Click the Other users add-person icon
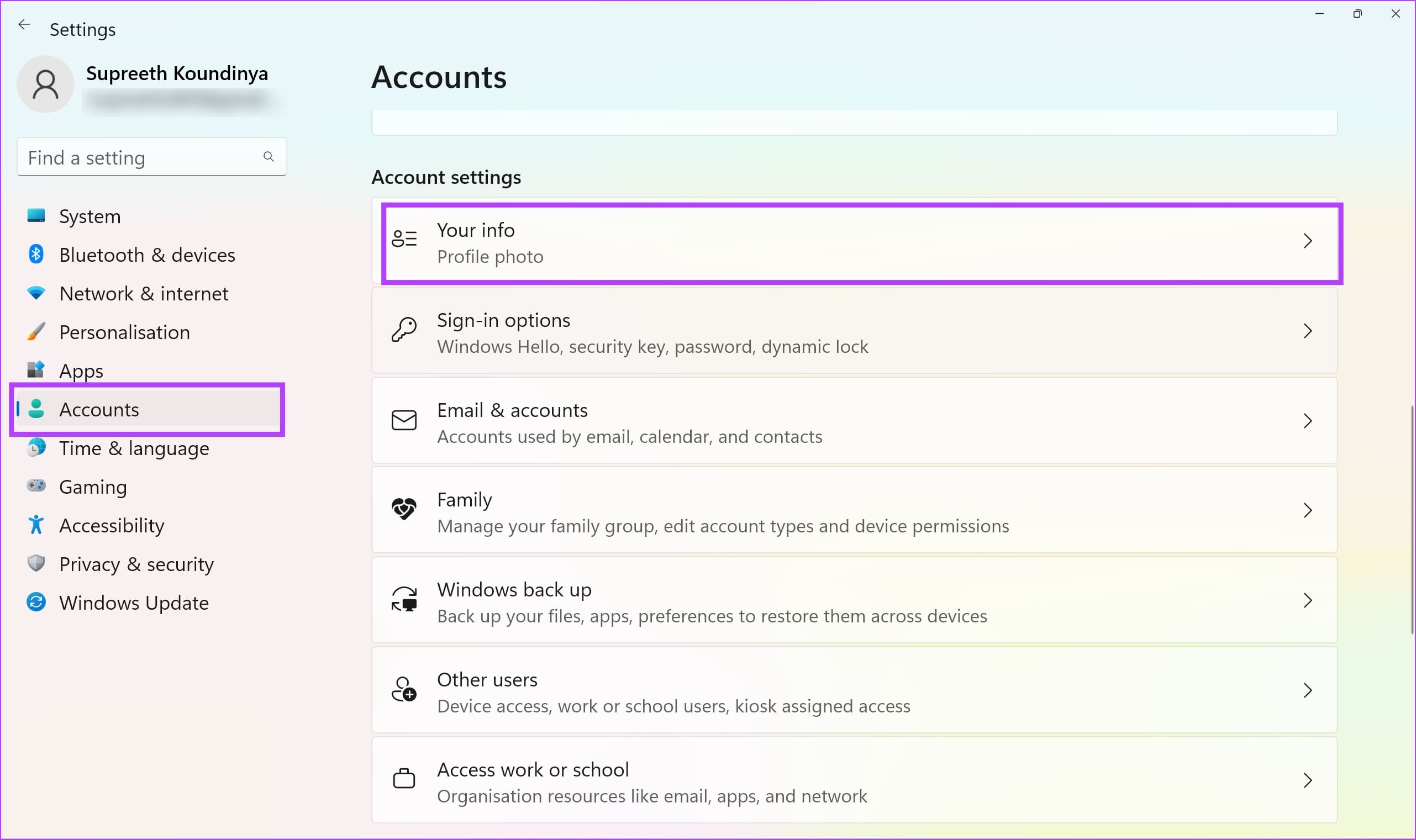The image size is (1416, 840). pyautogui.click(x=404, y=689)
